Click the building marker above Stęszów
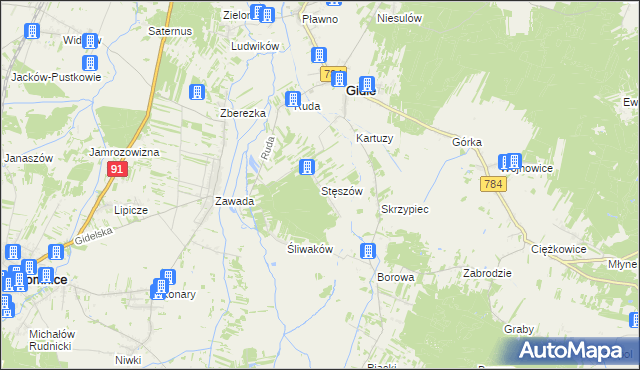 pyautogui.click(x=307, y=167)
